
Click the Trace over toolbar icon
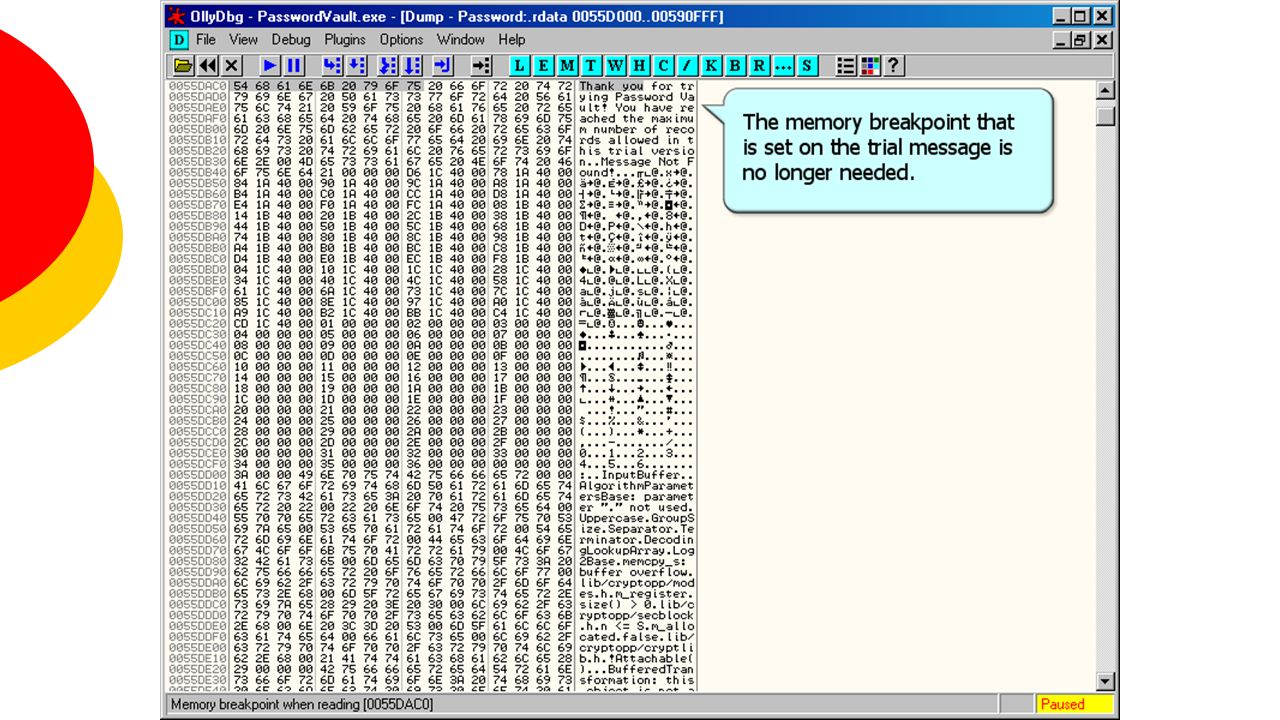pyautogui.click(x=413, y=66)
